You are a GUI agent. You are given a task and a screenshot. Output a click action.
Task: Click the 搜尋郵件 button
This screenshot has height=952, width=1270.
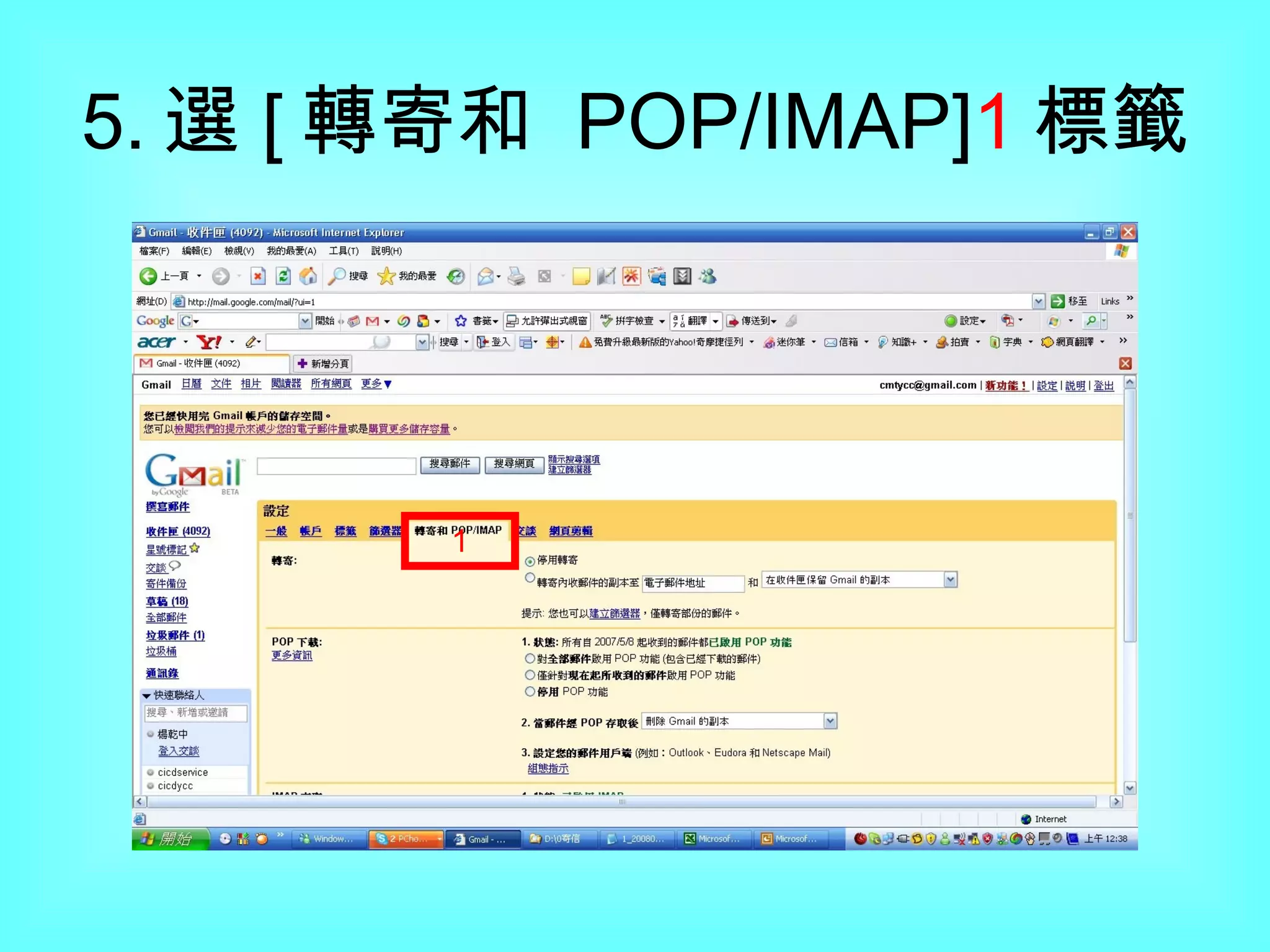(x=450, y=464)
